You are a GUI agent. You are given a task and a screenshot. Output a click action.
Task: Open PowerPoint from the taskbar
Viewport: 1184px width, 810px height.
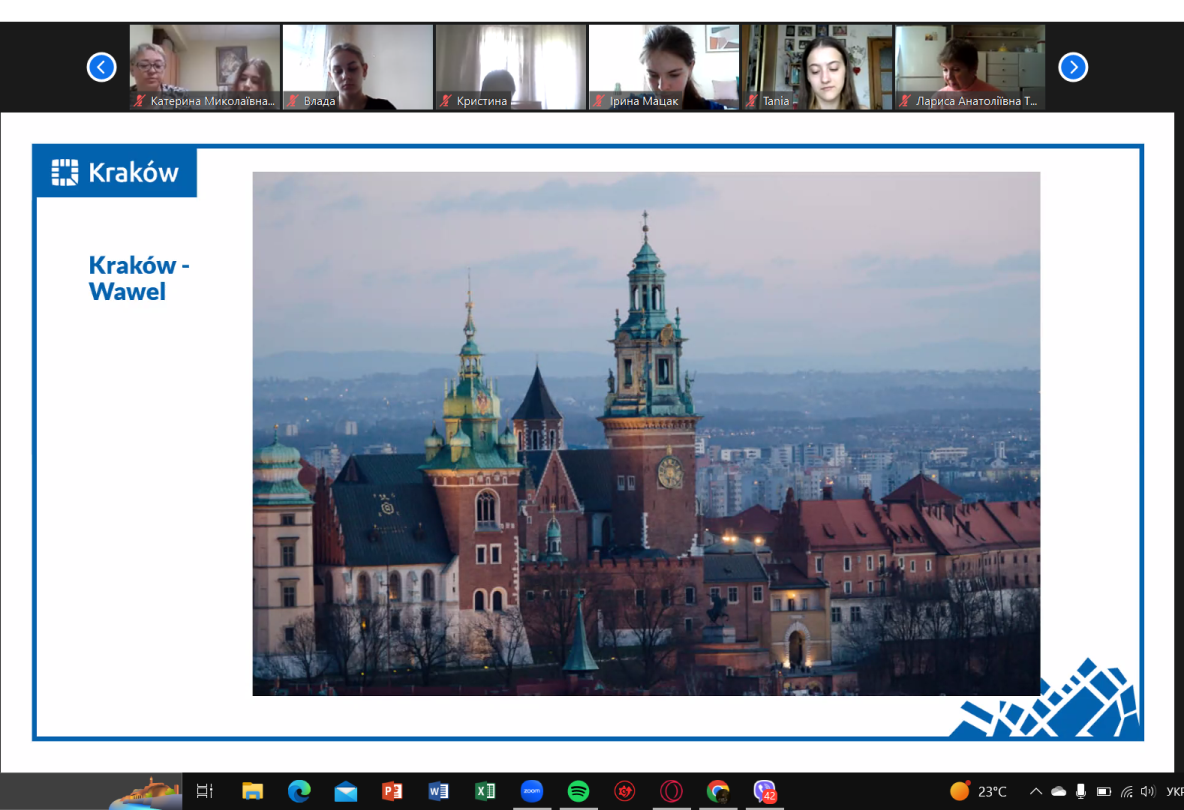[x=392, y=791]
